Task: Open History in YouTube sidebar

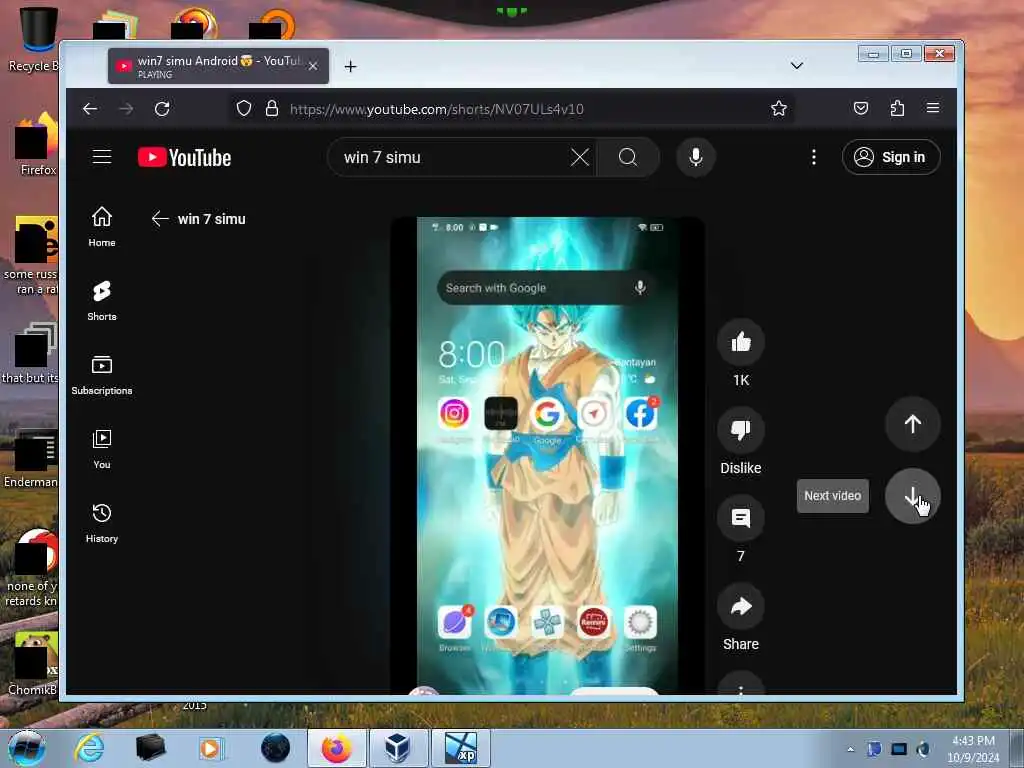Action: coord(102,523)
